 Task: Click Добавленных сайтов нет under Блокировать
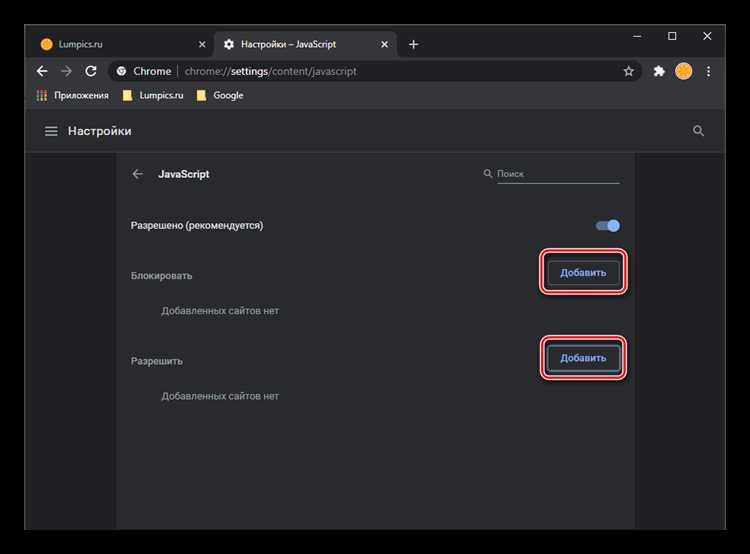[220, 311]
